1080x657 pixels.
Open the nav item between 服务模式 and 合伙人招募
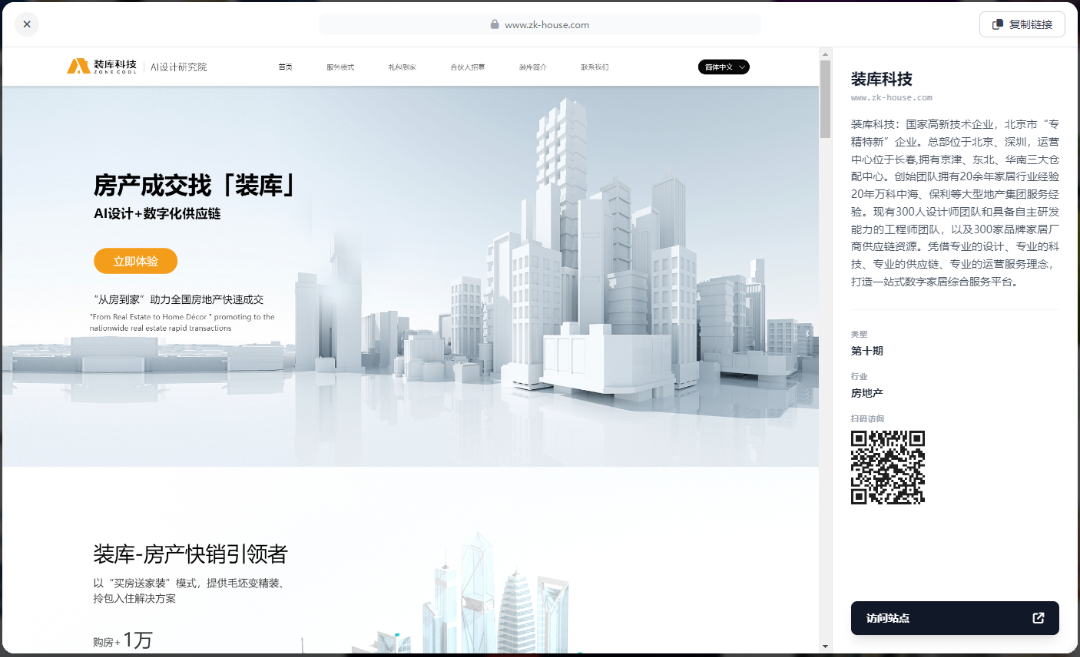click(402, 67)
